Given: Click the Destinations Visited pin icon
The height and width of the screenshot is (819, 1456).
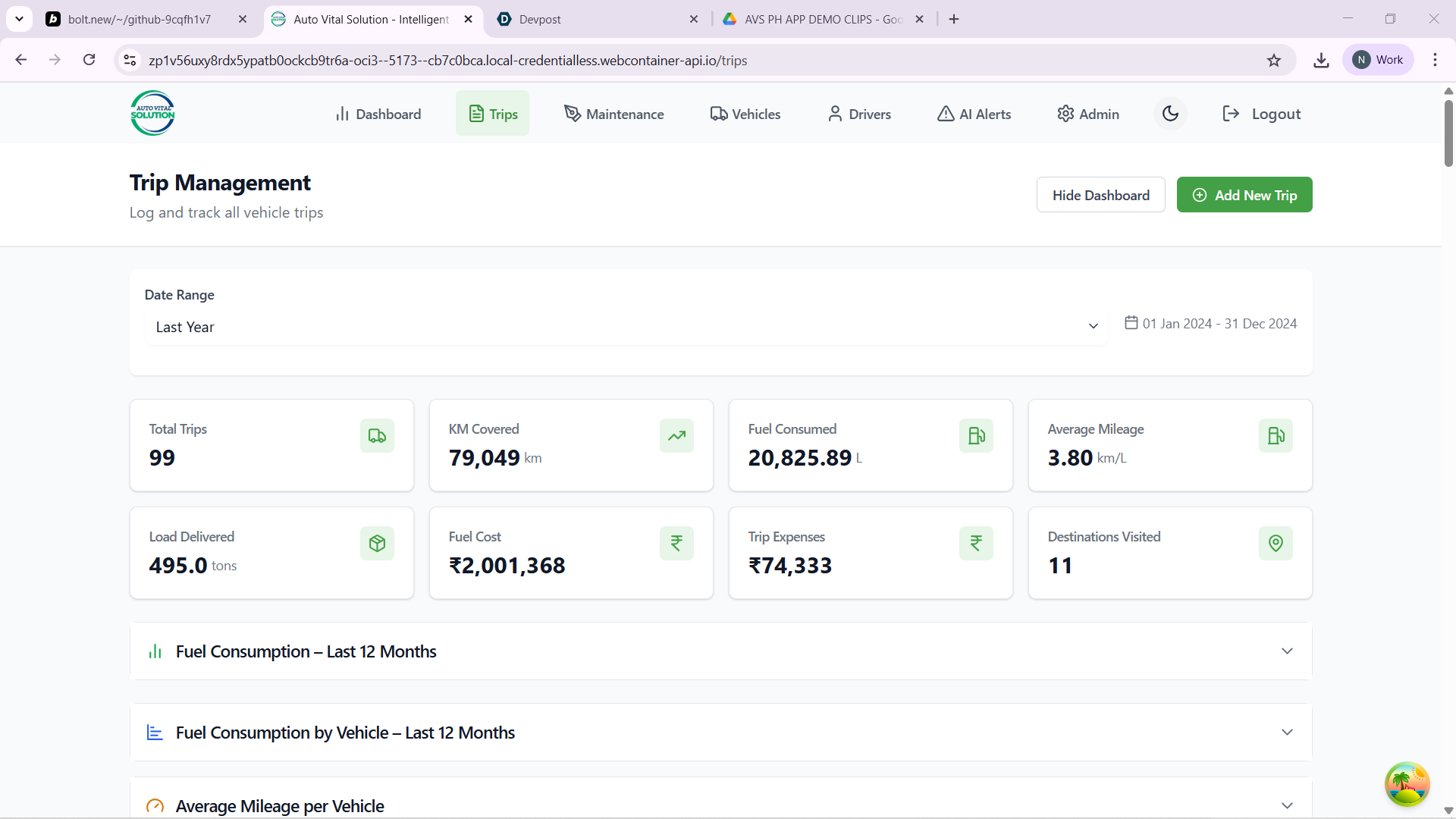Looking at the screenshot, I should (1276, 544).
